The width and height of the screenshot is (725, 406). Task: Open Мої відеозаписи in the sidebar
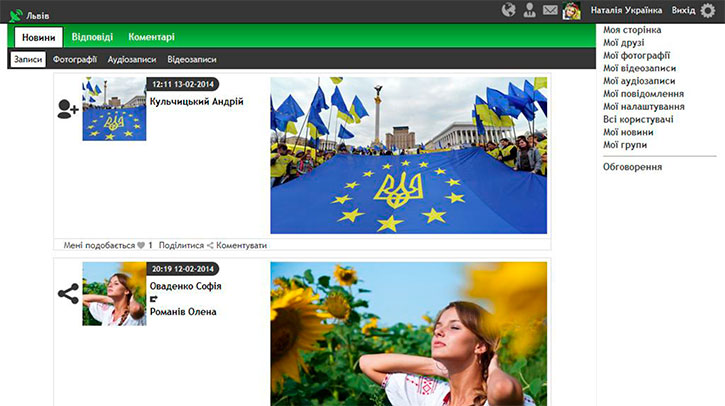coord(639,68)
